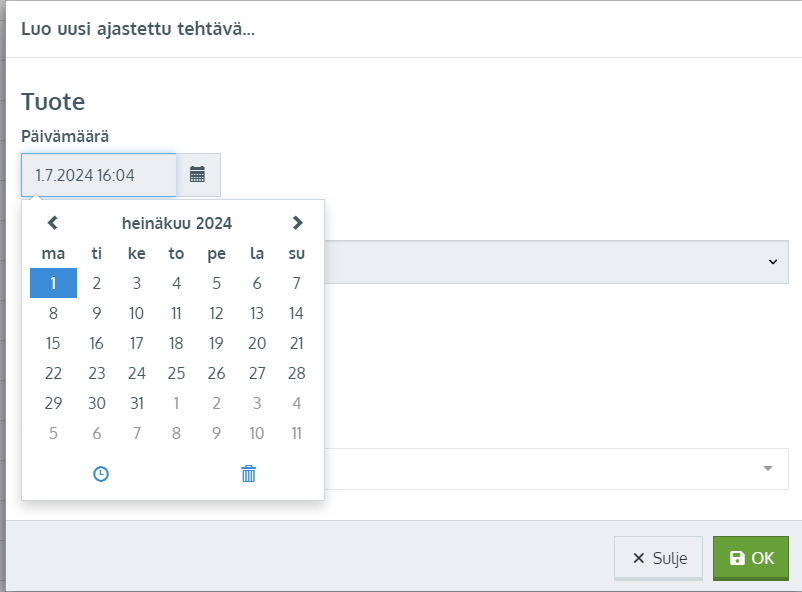The width and height of the screenshot is (802, 592).
Task: Select July 11 in the second week
Action: point(176,313)
